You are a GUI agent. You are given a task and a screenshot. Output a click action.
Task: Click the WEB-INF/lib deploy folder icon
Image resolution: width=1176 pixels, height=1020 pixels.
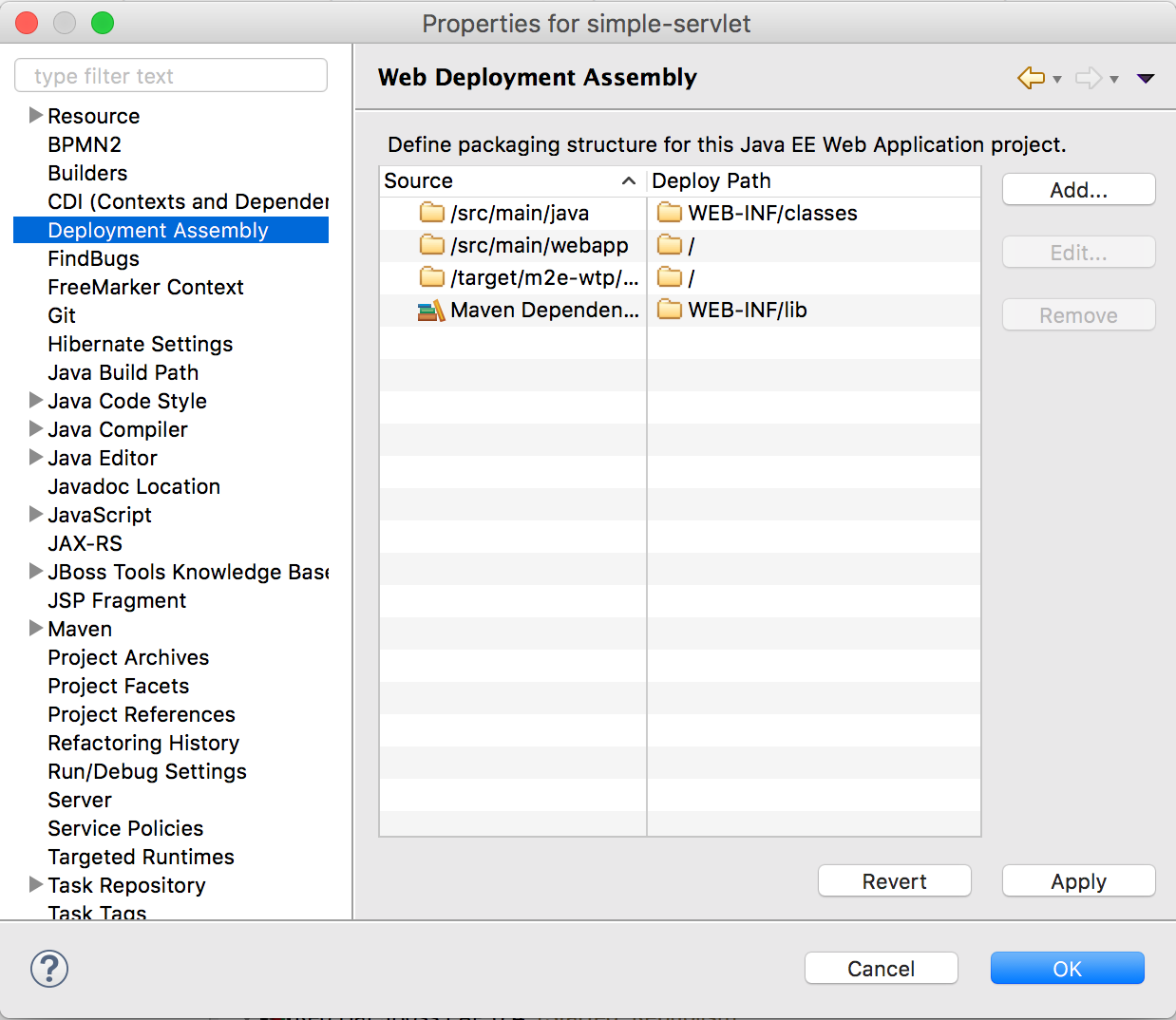tap(670, 309)
